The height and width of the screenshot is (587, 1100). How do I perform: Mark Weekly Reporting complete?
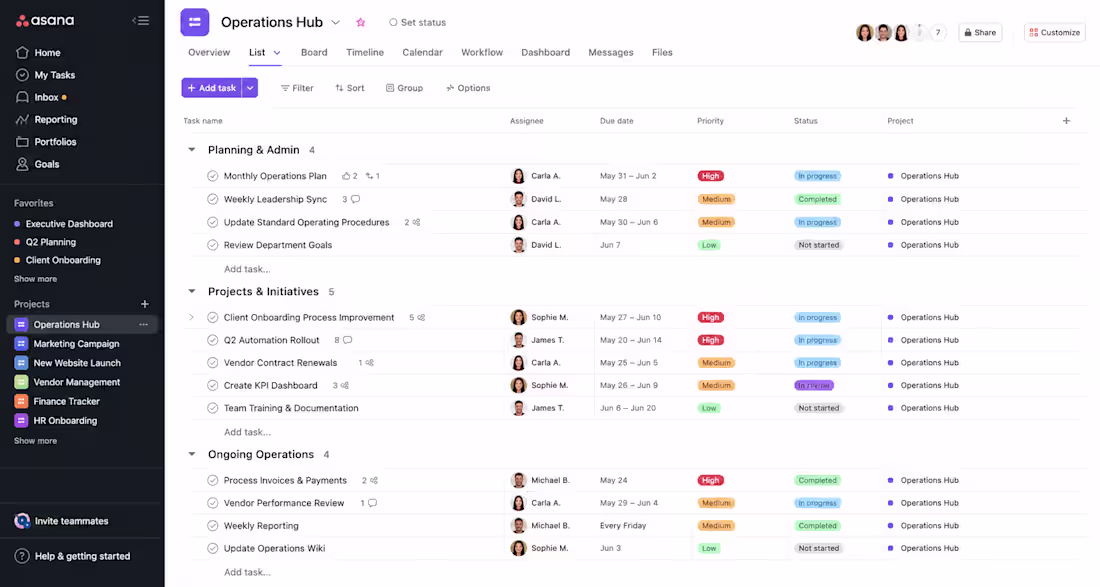tap(213, 525)
